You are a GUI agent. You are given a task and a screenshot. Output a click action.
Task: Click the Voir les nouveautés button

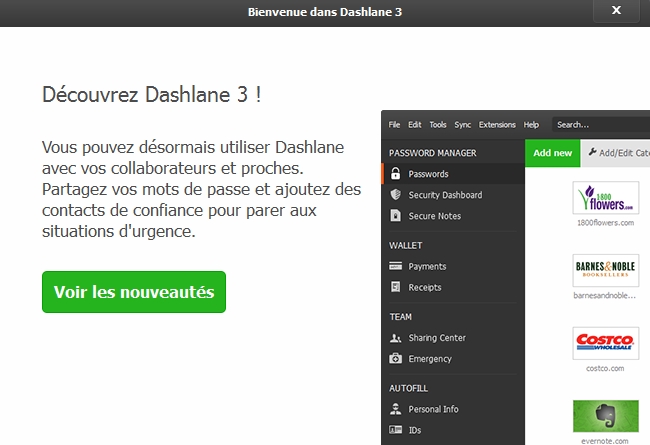(x=134, y=292)
